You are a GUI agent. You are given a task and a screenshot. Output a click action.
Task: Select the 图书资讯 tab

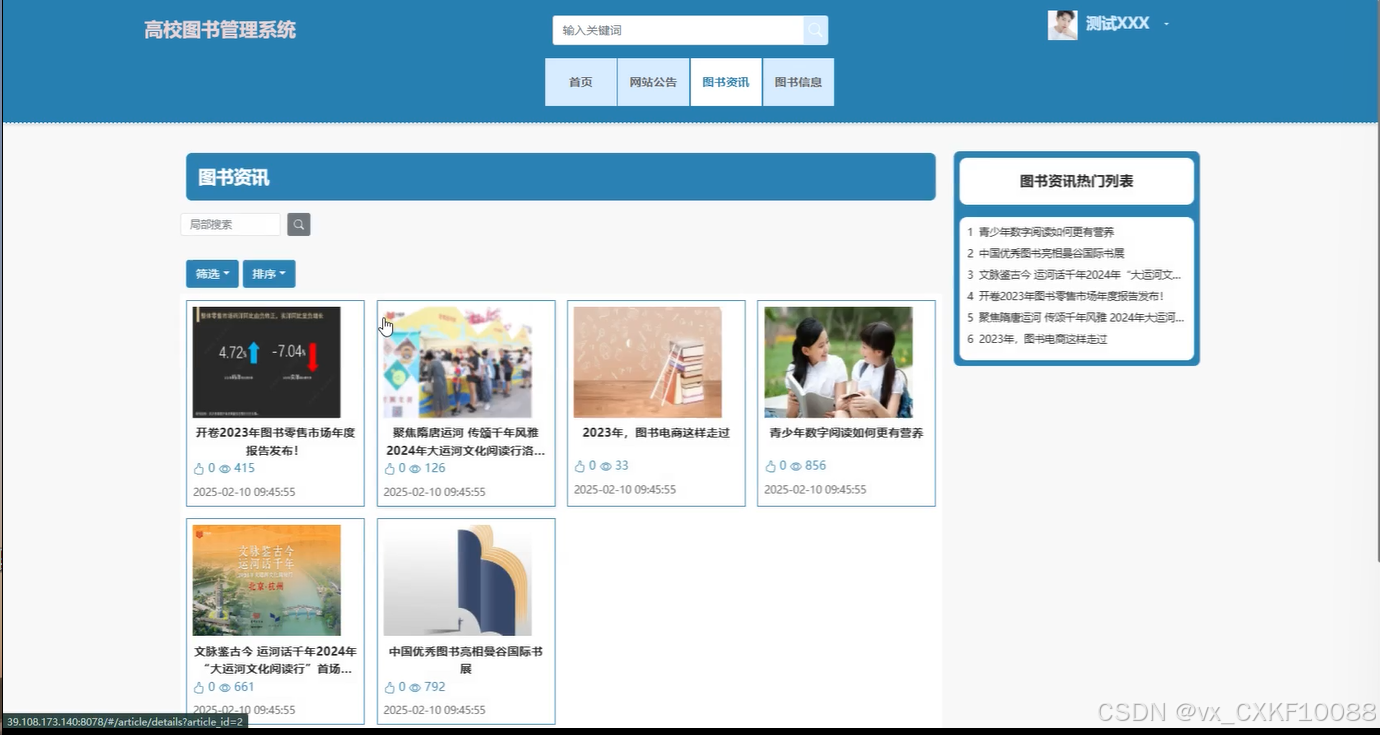726,82
